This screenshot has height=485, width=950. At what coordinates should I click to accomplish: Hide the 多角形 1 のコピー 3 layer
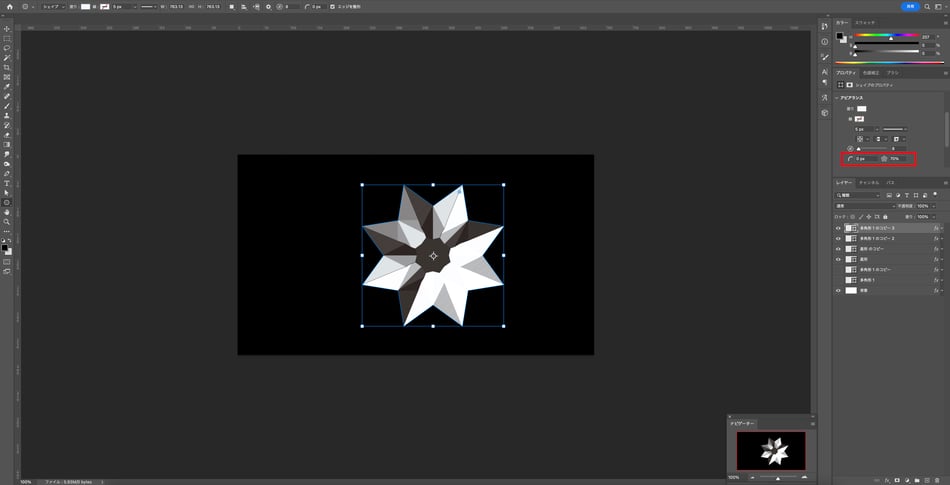pos(838,228)
